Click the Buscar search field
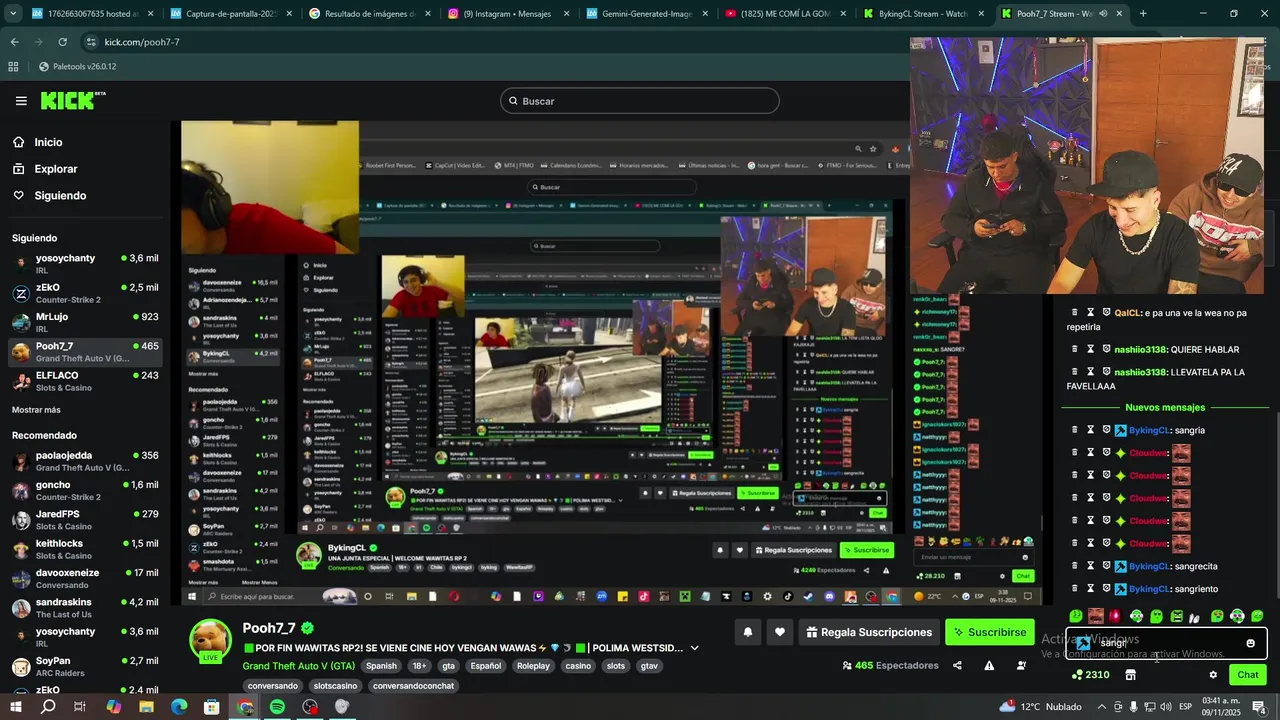Image resolution: width=1280 pixels, height=720 pixels. click(640, 101)
